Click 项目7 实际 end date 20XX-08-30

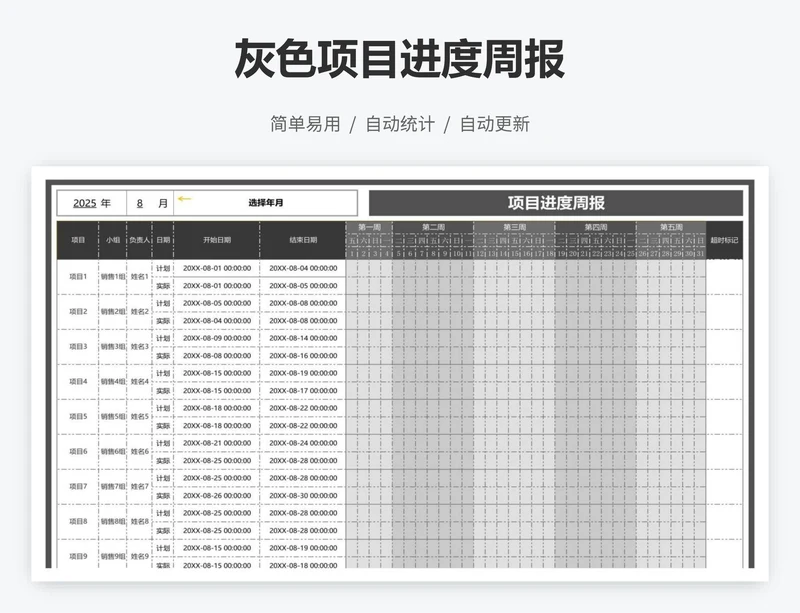tap(303, 496)
